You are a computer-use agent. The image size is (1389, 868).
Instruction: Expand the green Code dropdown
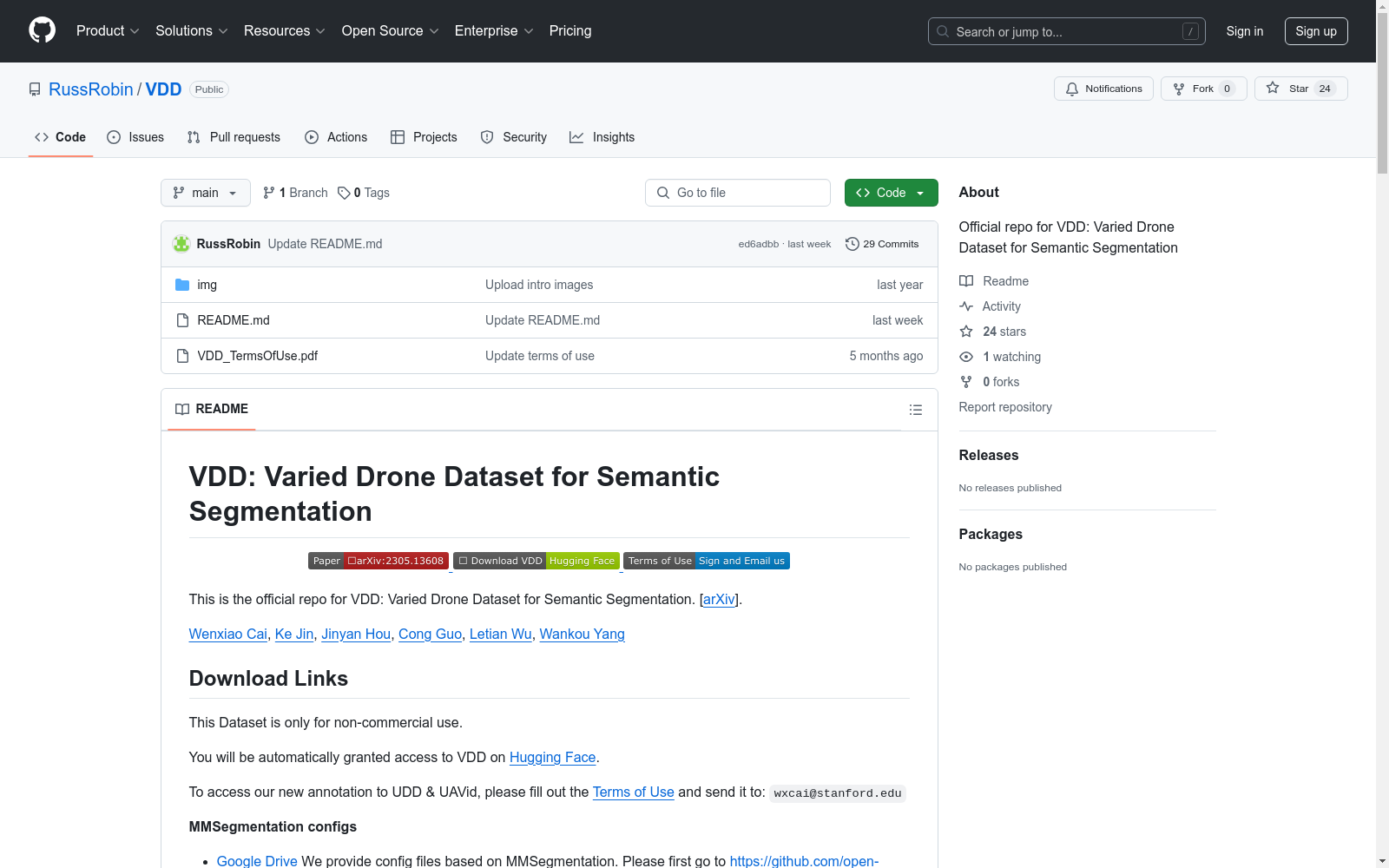pos(891,193)
